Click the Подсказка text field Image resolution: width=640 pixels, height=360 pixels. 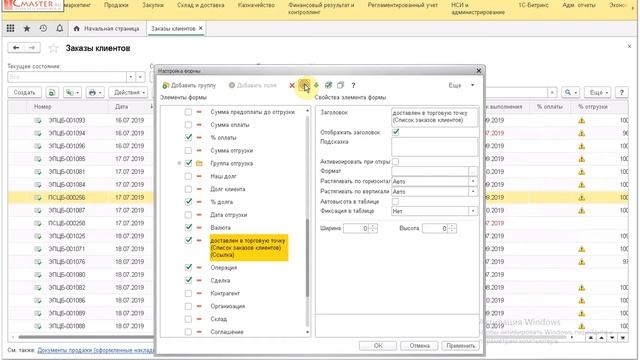click(434, 147)
